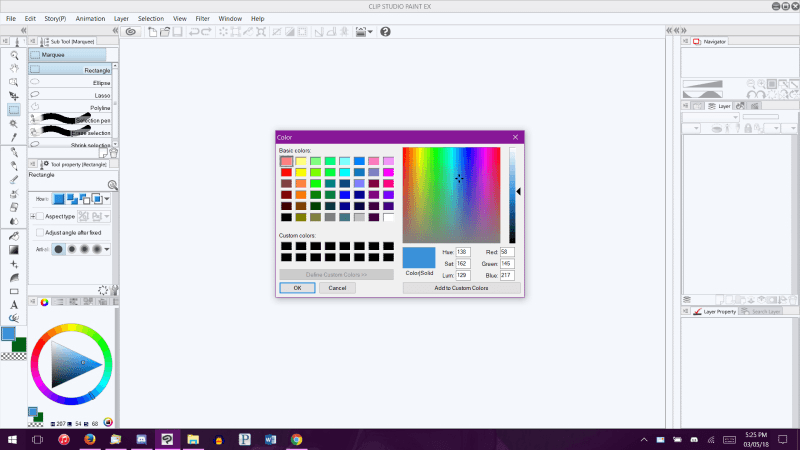800x450 pixels.
Task: Expand the Aspect type plus expander
Action: click(32, 216)
